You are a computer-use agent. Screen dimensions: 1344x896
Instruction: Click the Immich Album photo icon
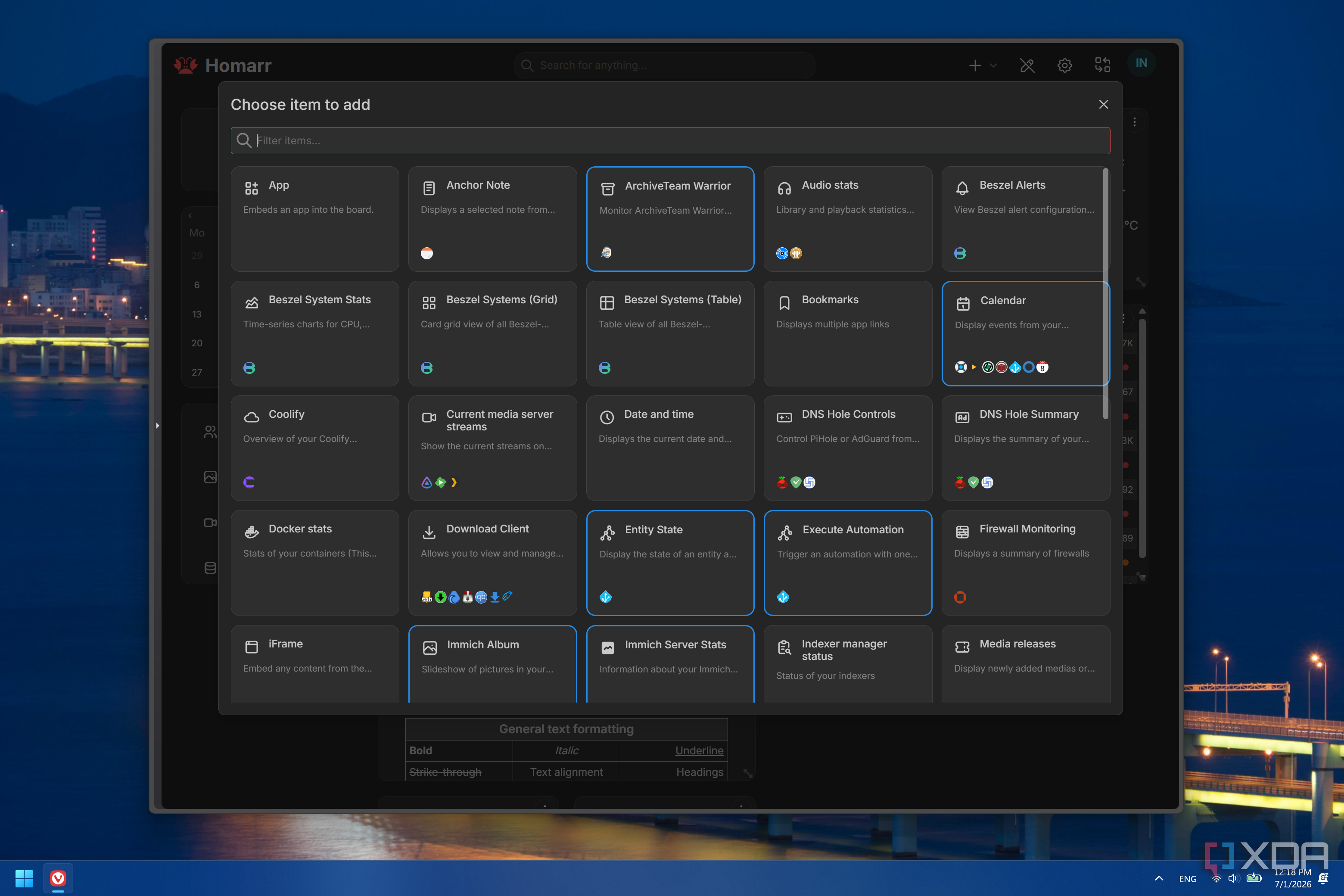(x=429, y=647)
